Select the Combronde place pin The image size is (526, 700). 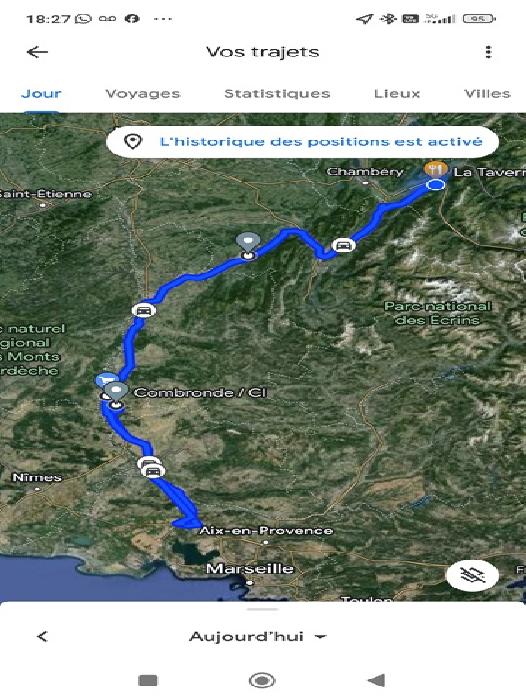tap(116, 395)
